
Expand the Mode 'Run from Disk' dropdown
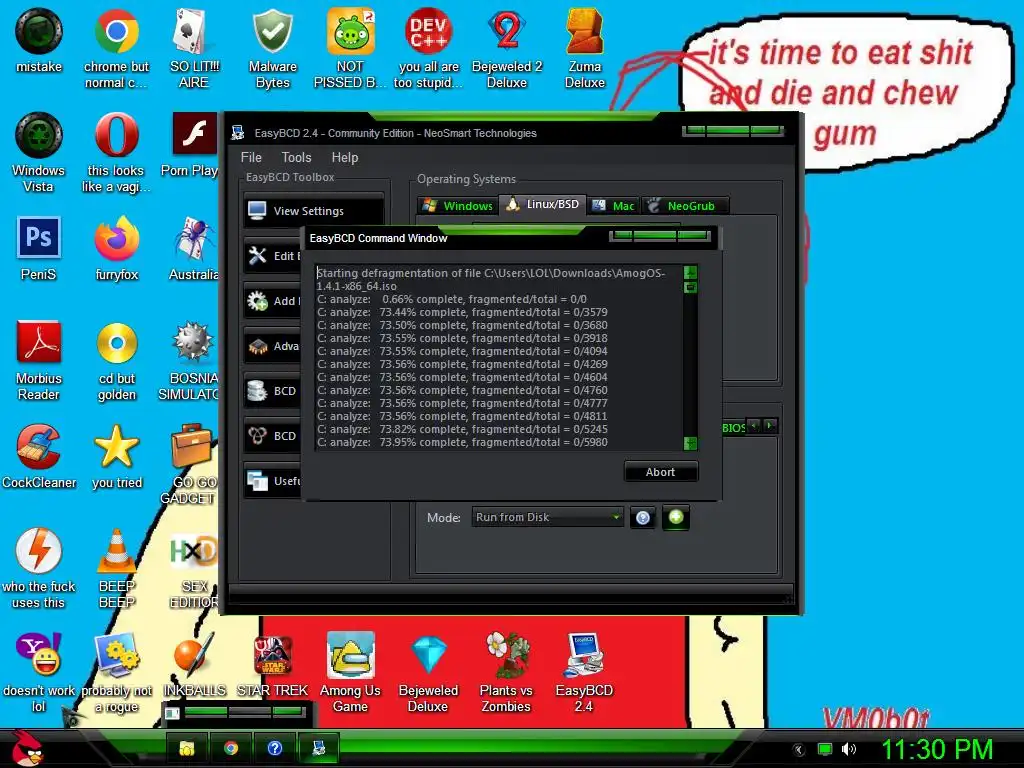pyautogui.click(x=547, y=517)
